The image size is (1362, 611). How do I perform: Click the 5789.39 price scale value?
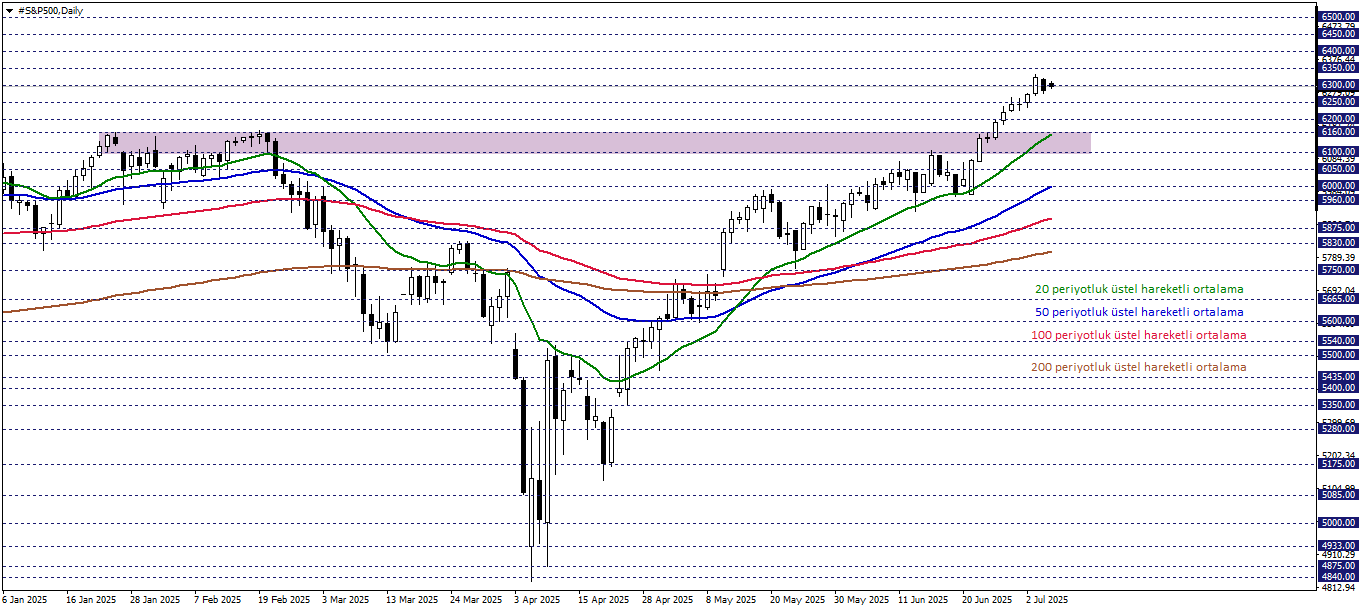[x=1337, y=258]
